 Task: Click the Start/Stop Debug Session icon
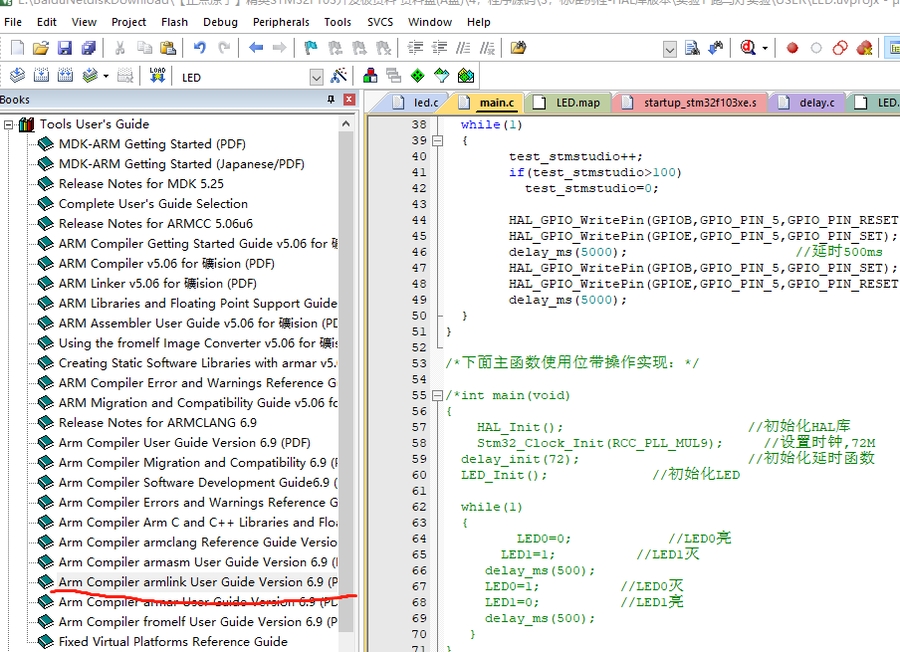[749, 48]
